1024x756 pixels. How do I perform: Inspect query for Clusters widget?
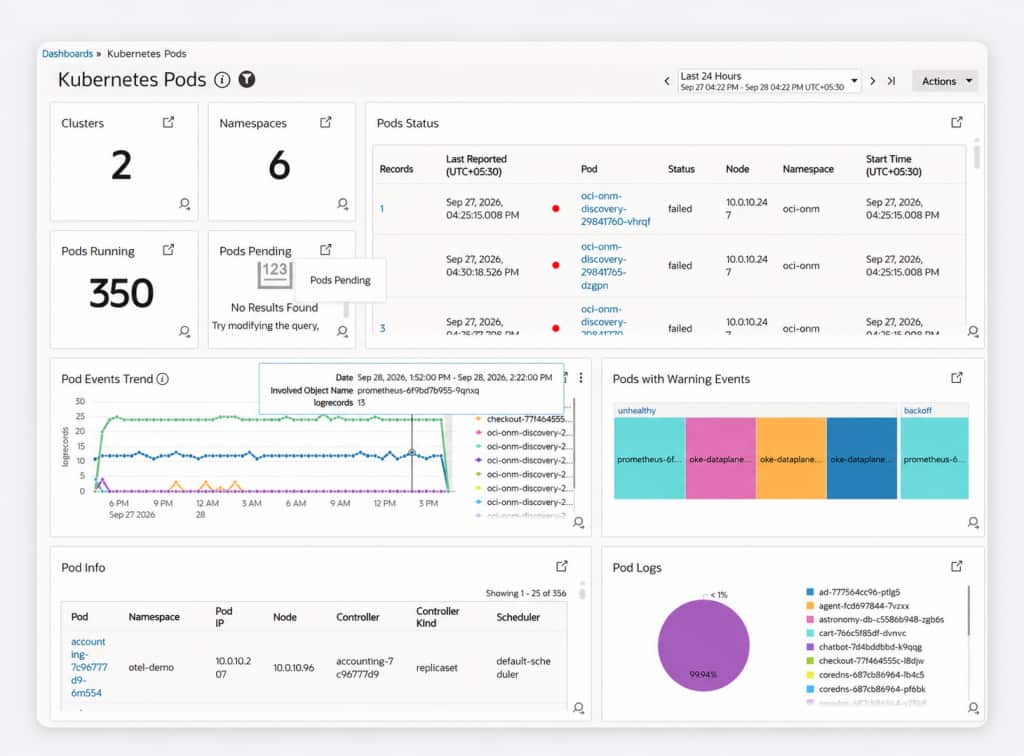click(185, 204)
